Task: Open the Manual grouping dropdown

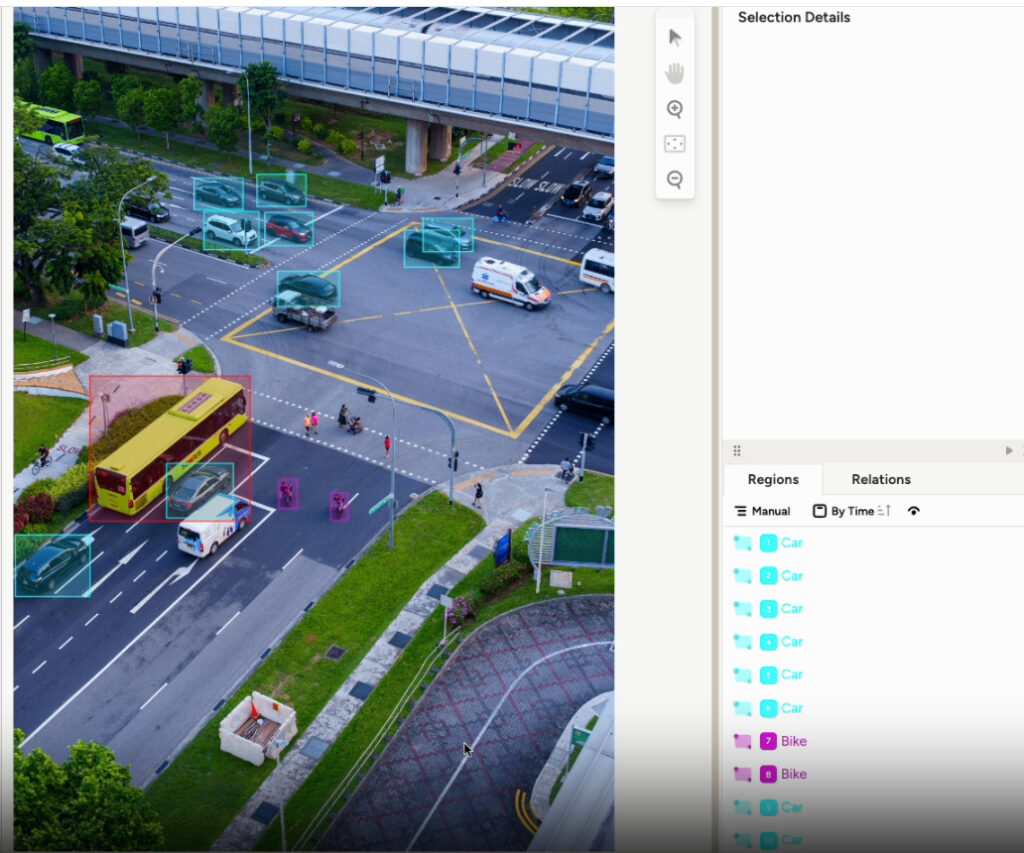Action: click(x=762, y=511)
